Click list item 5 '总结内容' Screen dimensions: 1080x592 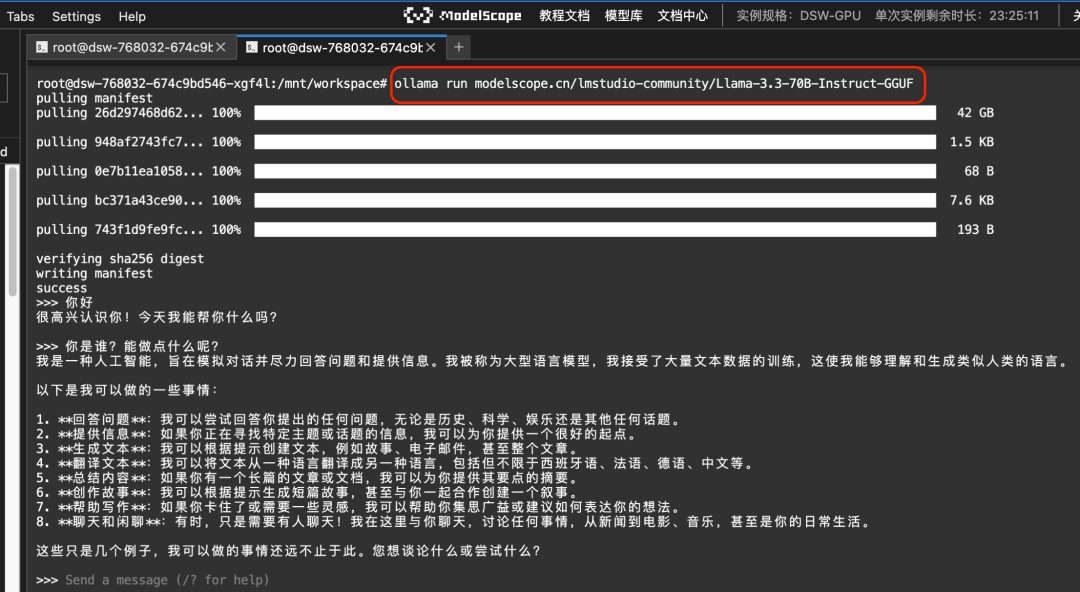[x=308, y=478]
